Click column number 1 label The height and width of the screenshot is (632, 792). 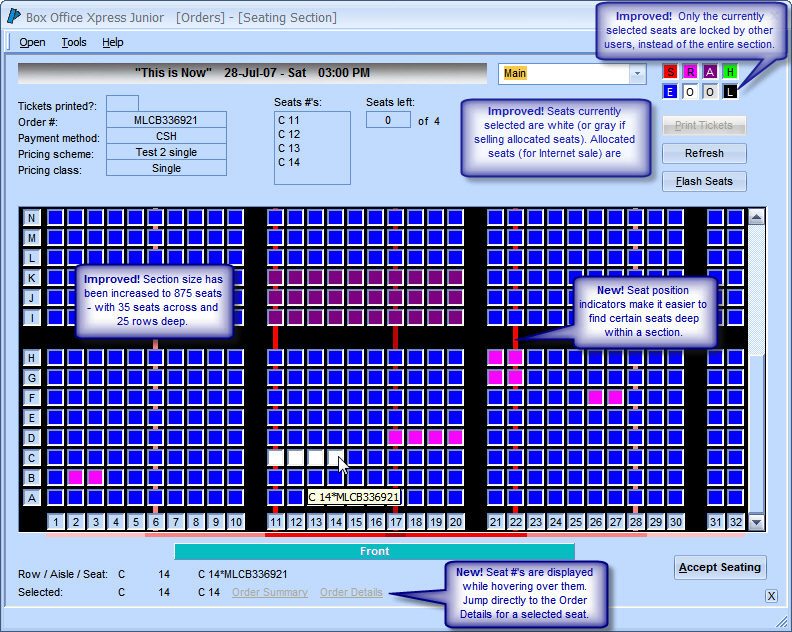pos(56,522)
